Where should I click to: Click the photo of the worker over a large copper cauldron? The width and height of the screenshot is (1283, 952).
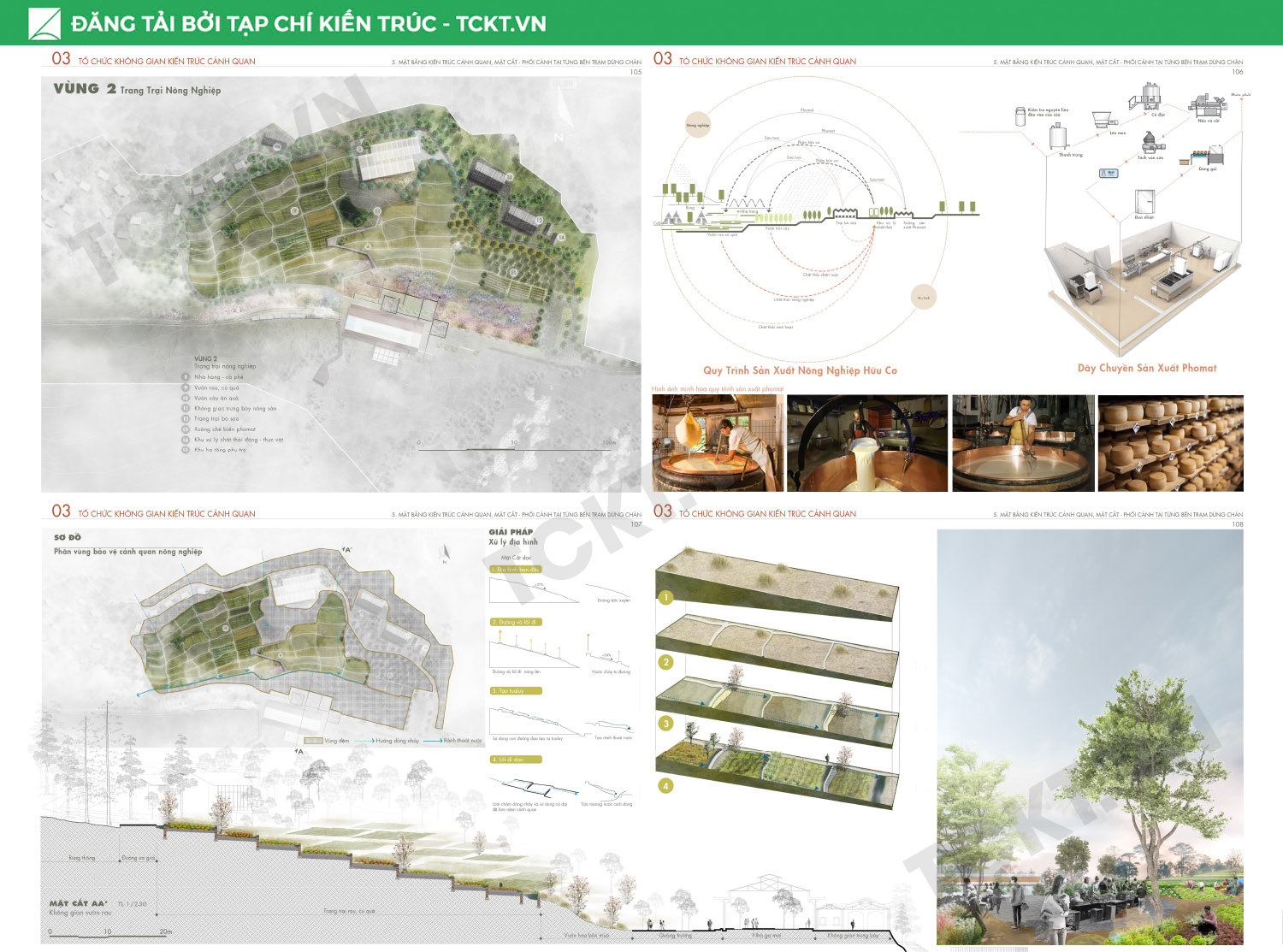pyautogui.click(x=1023, y=443)
